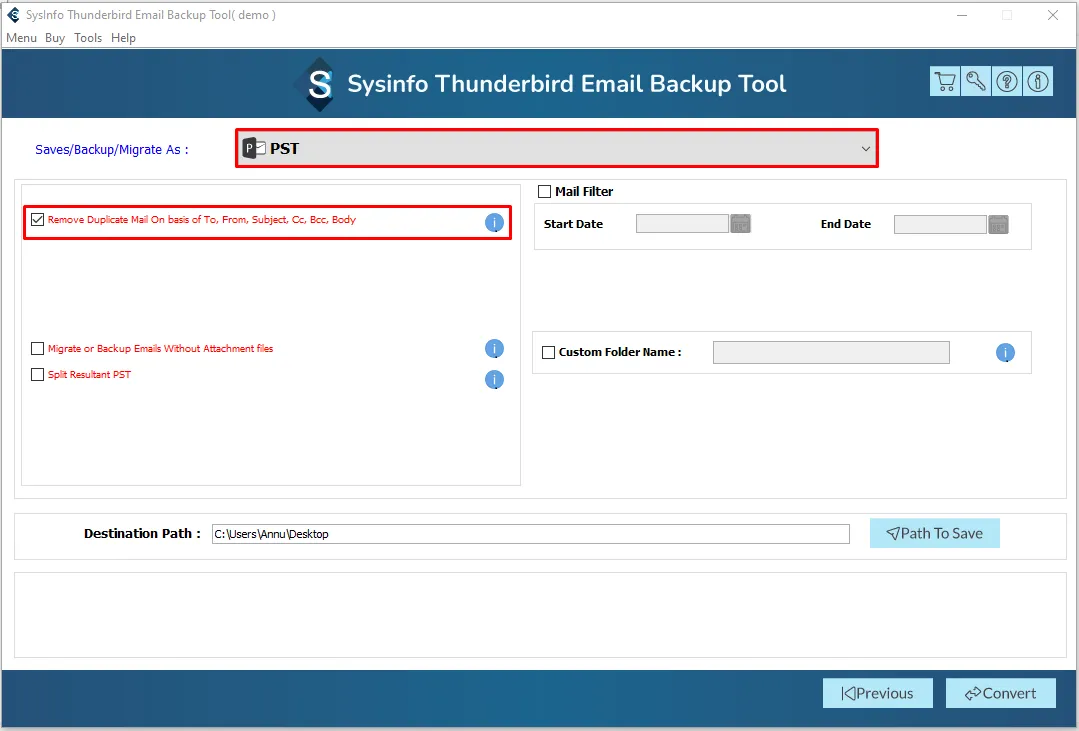Click the about info icon in header
The width and height of the screenshot is (1079, 731).
coord(1038,82)
